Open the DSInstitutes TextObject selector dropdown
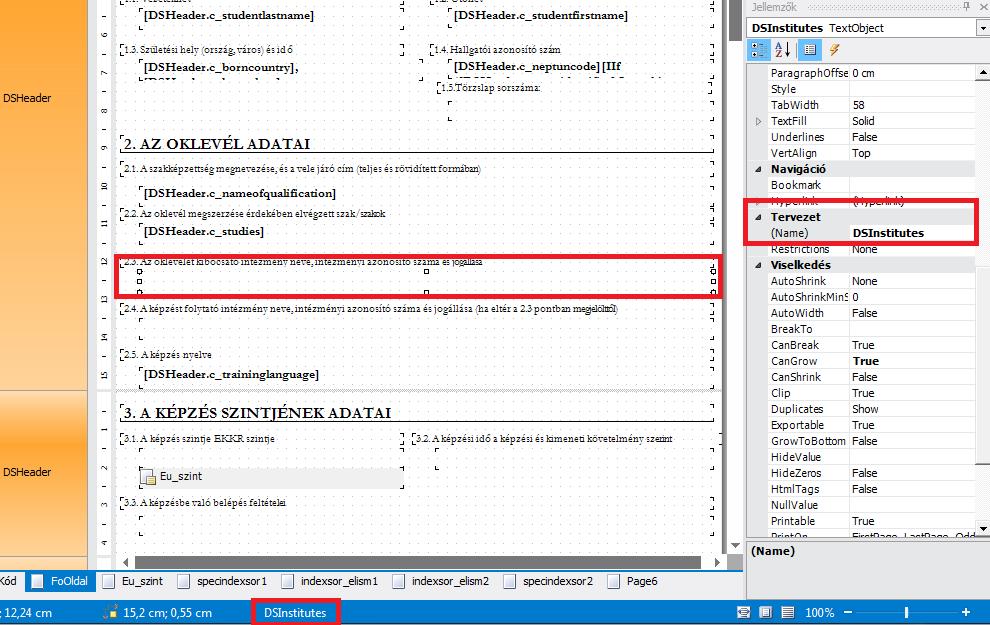The image size is (990, 625). (982, 28)
